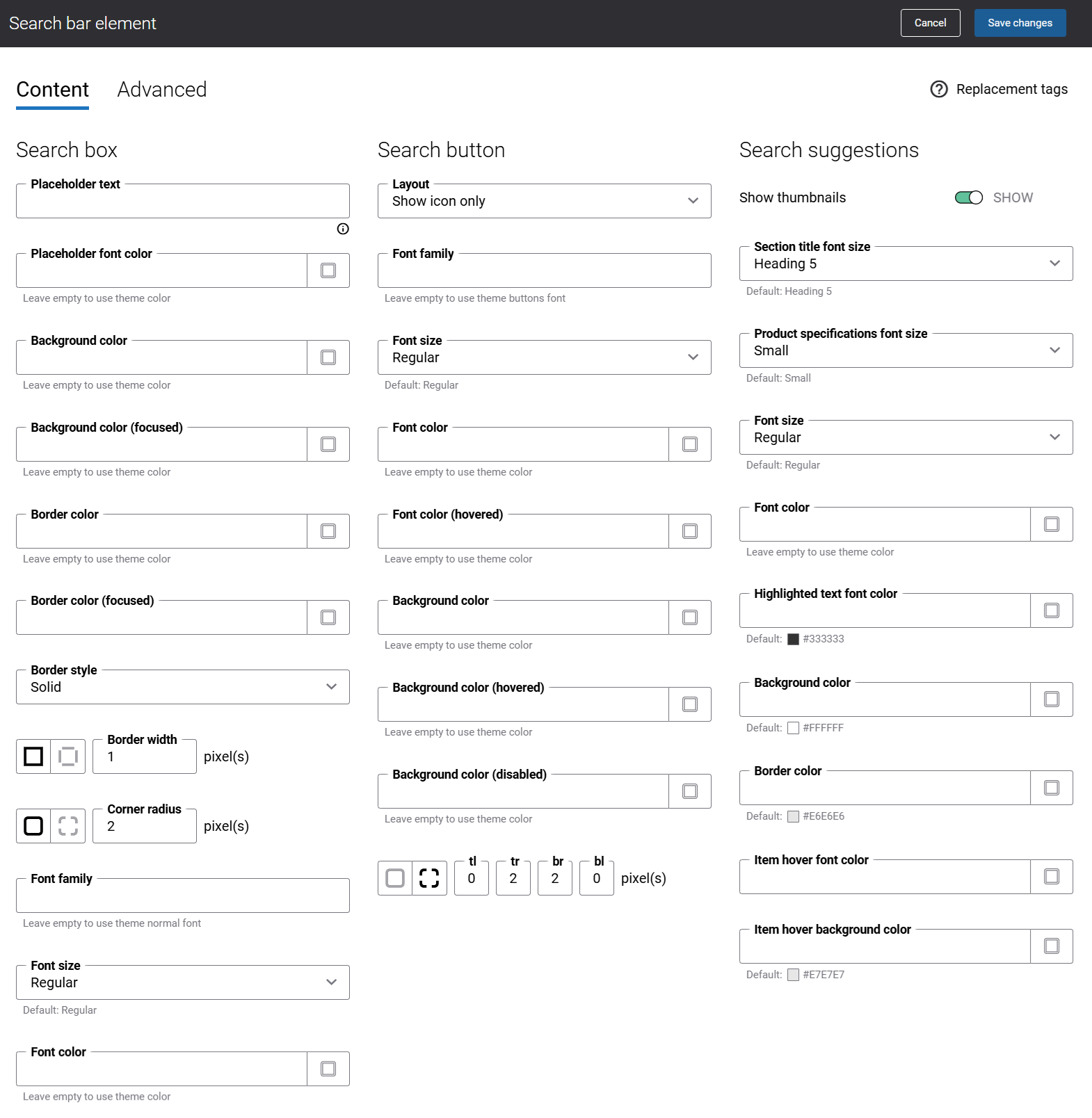
Task: Select individual border sides icon
Action: pyautogui.click(x=68, y=756)
